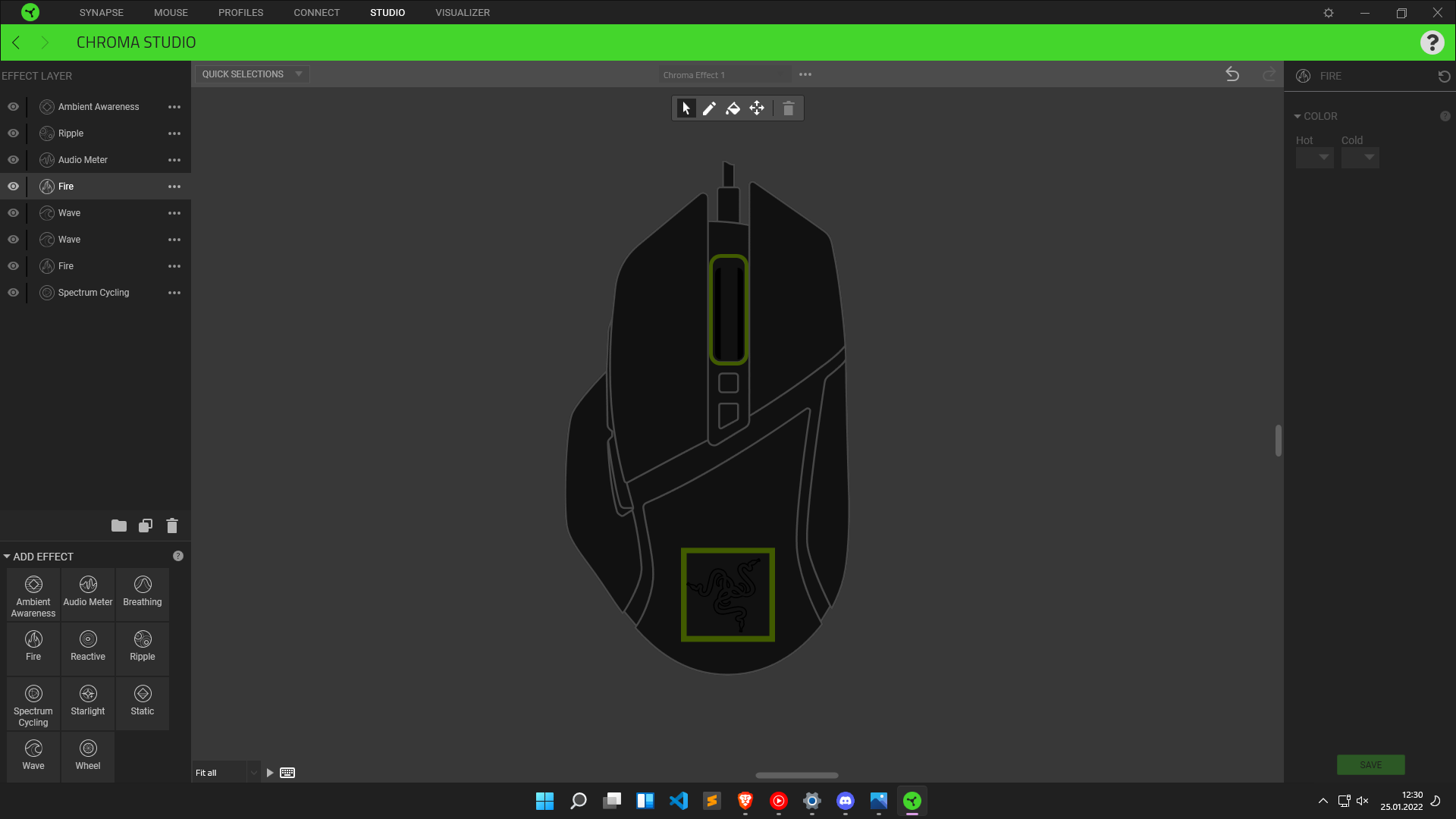Screen dimensions: 1456x819
Task: Collapse the Add Effect section
Action: (7, 557)
